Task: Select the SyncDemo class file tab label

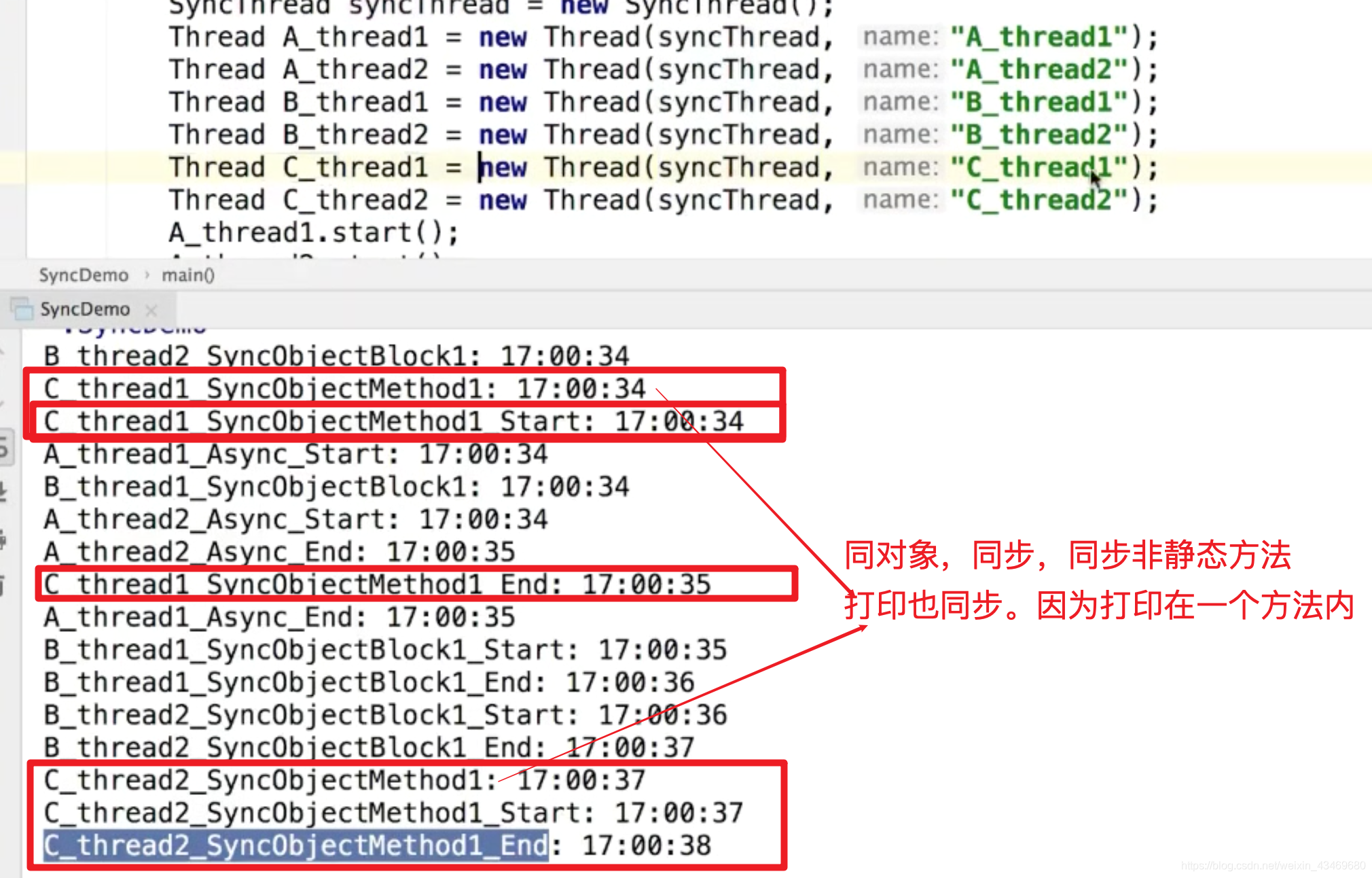Action: point(86,309)
